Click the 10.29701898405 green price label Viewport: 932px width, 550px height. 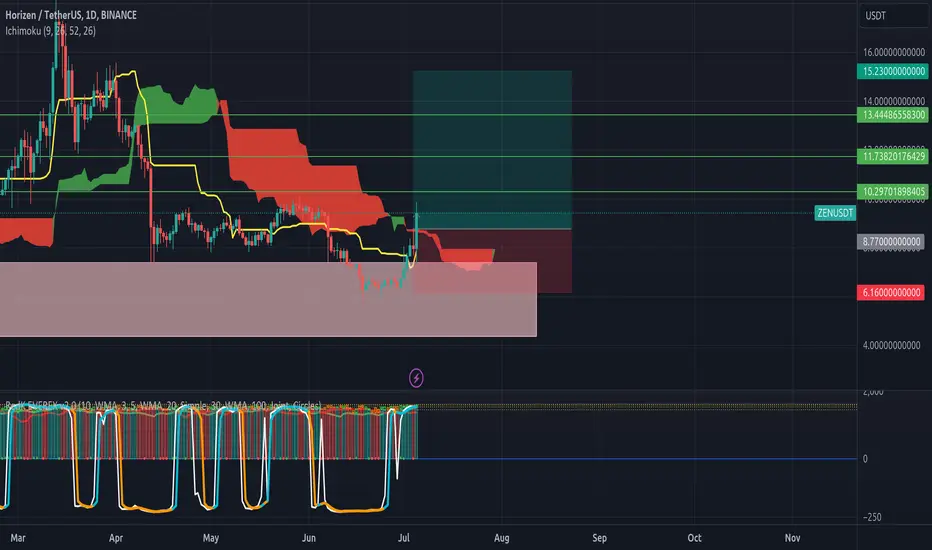(892, 191)
